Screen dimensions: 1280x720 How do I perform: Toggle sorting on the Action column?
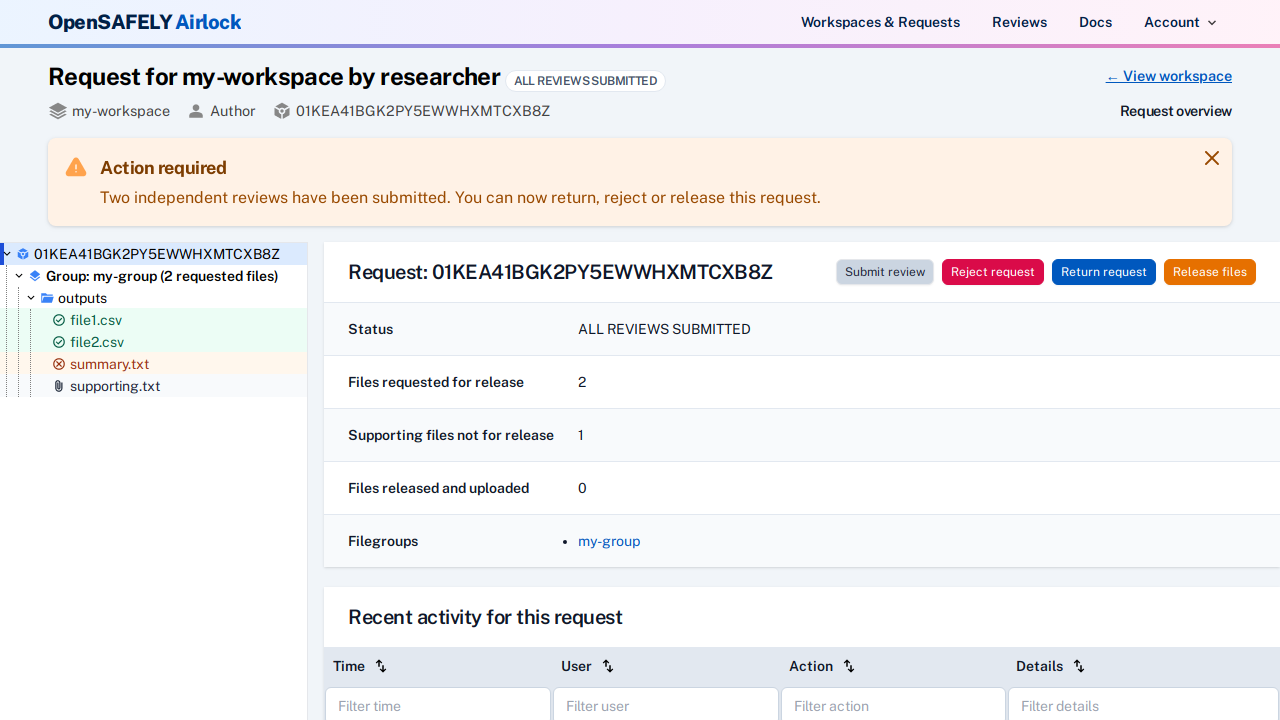[x=848, y=666]
